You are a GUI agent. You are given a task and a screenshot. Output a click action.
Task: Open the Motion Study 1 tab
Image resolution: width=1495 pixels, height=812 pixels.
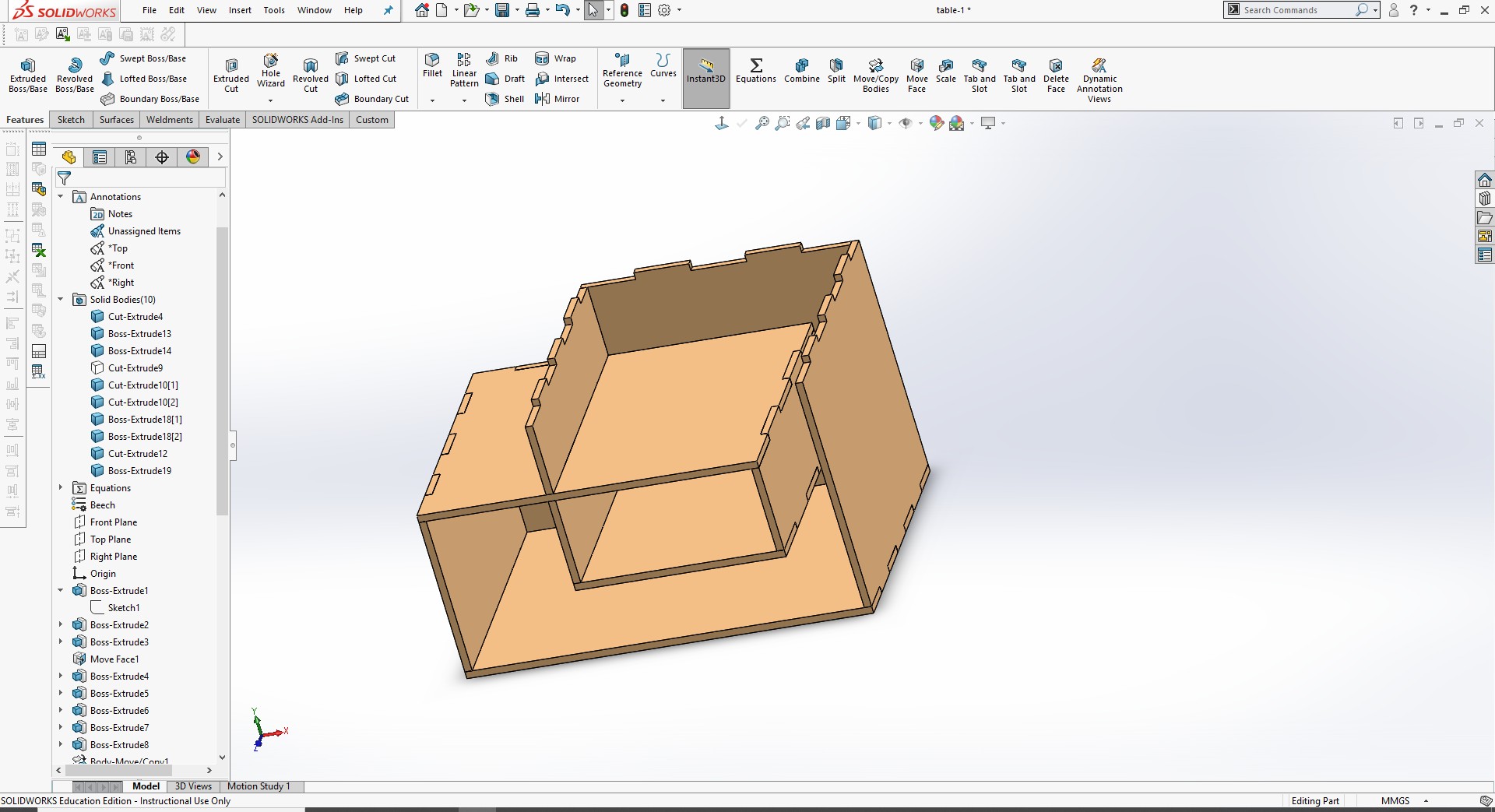pos(259,786)
